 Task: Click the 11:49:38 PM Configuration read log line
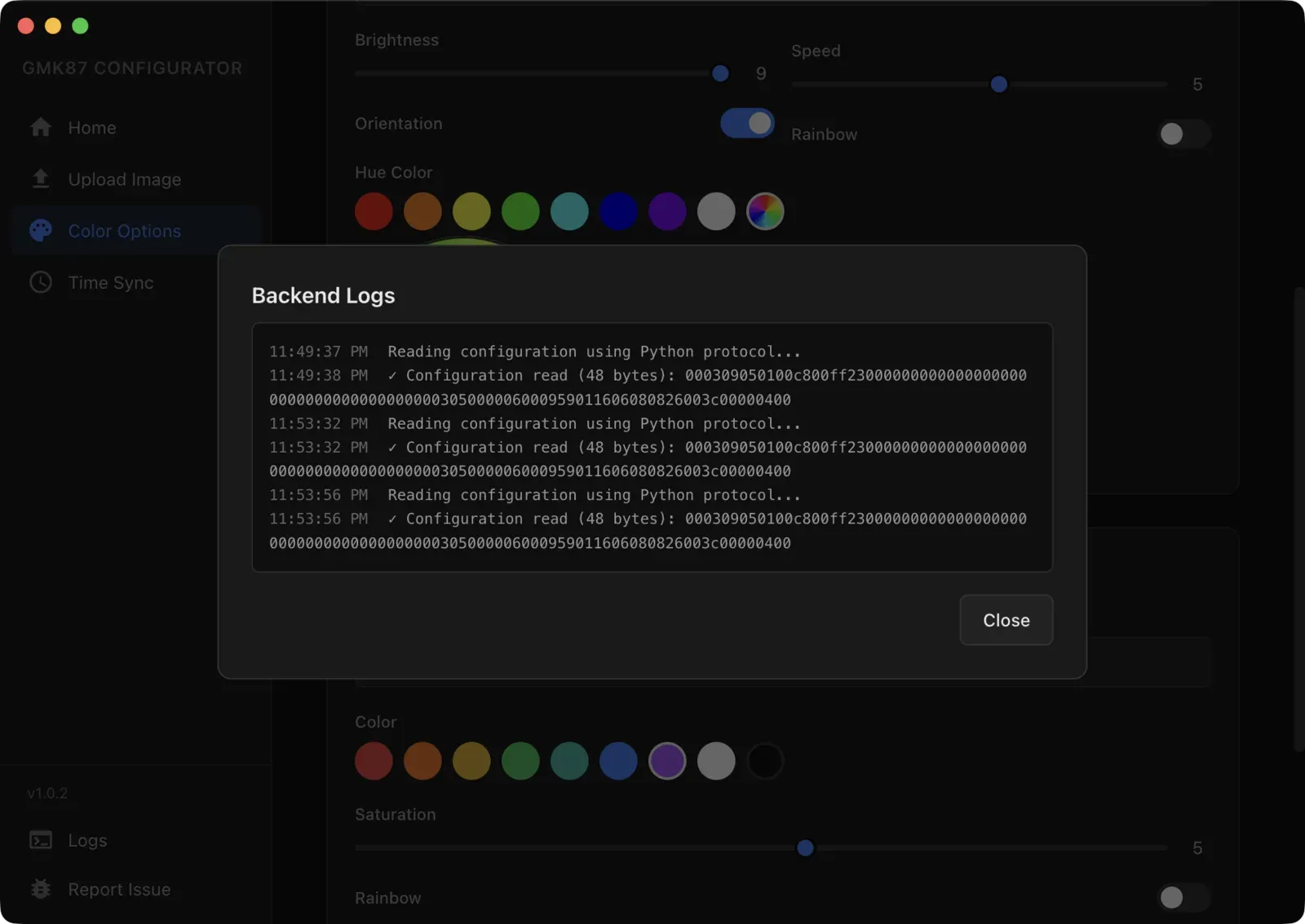coord(648,387)
